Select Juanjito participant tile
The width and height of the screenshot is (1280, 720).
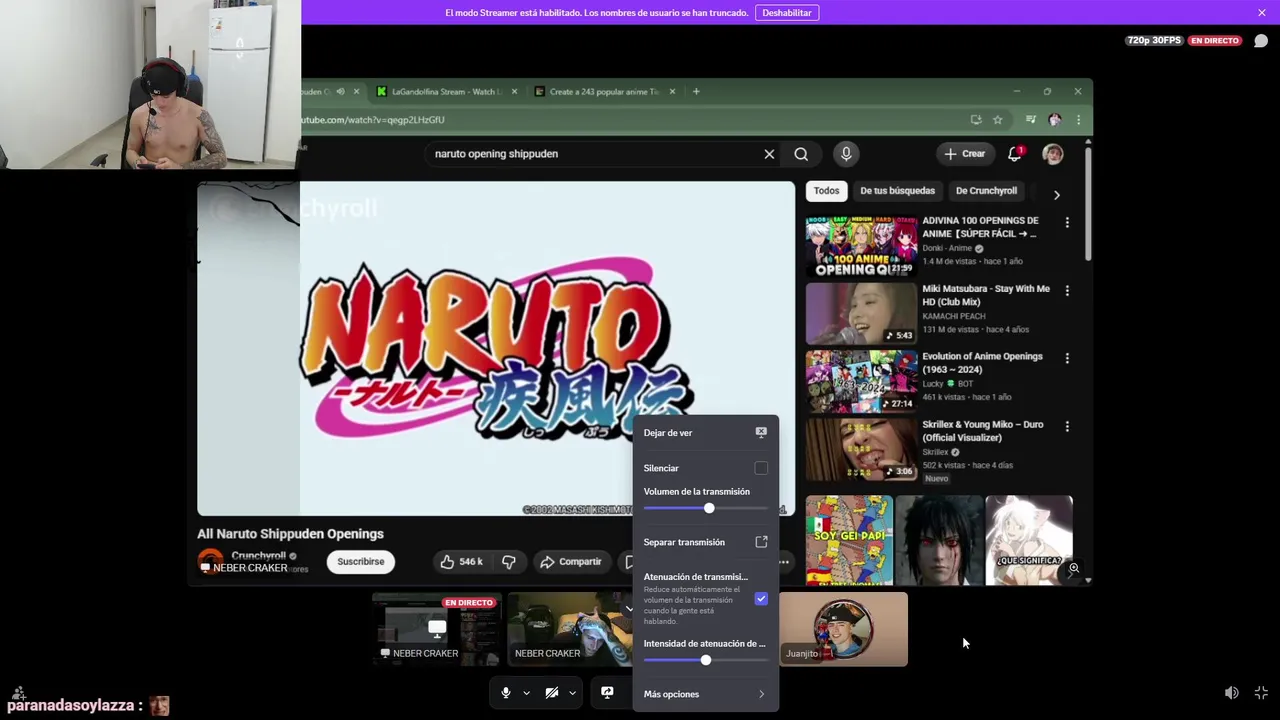click(843, 629)
